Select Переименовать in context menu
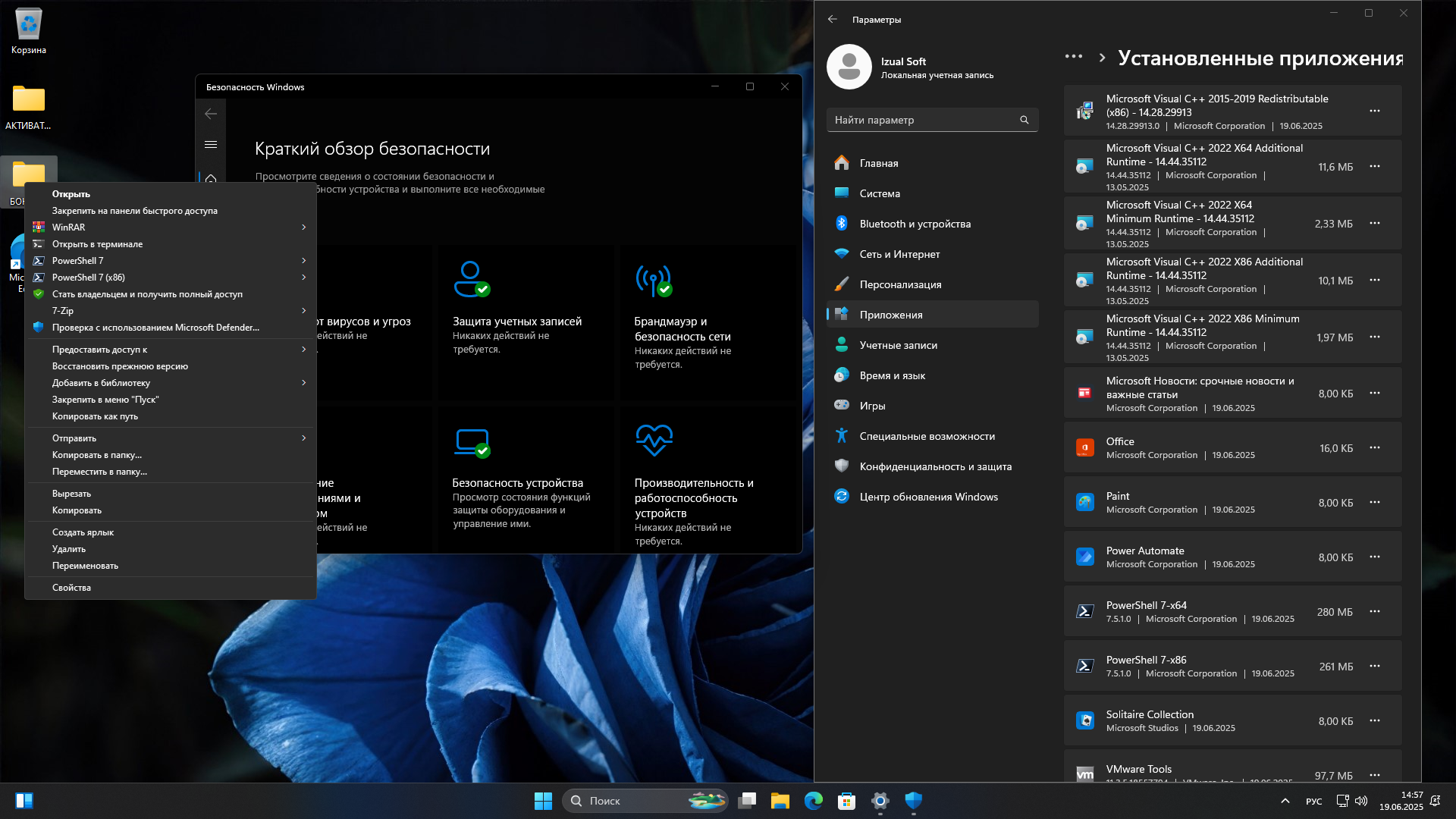 (171, 566)
